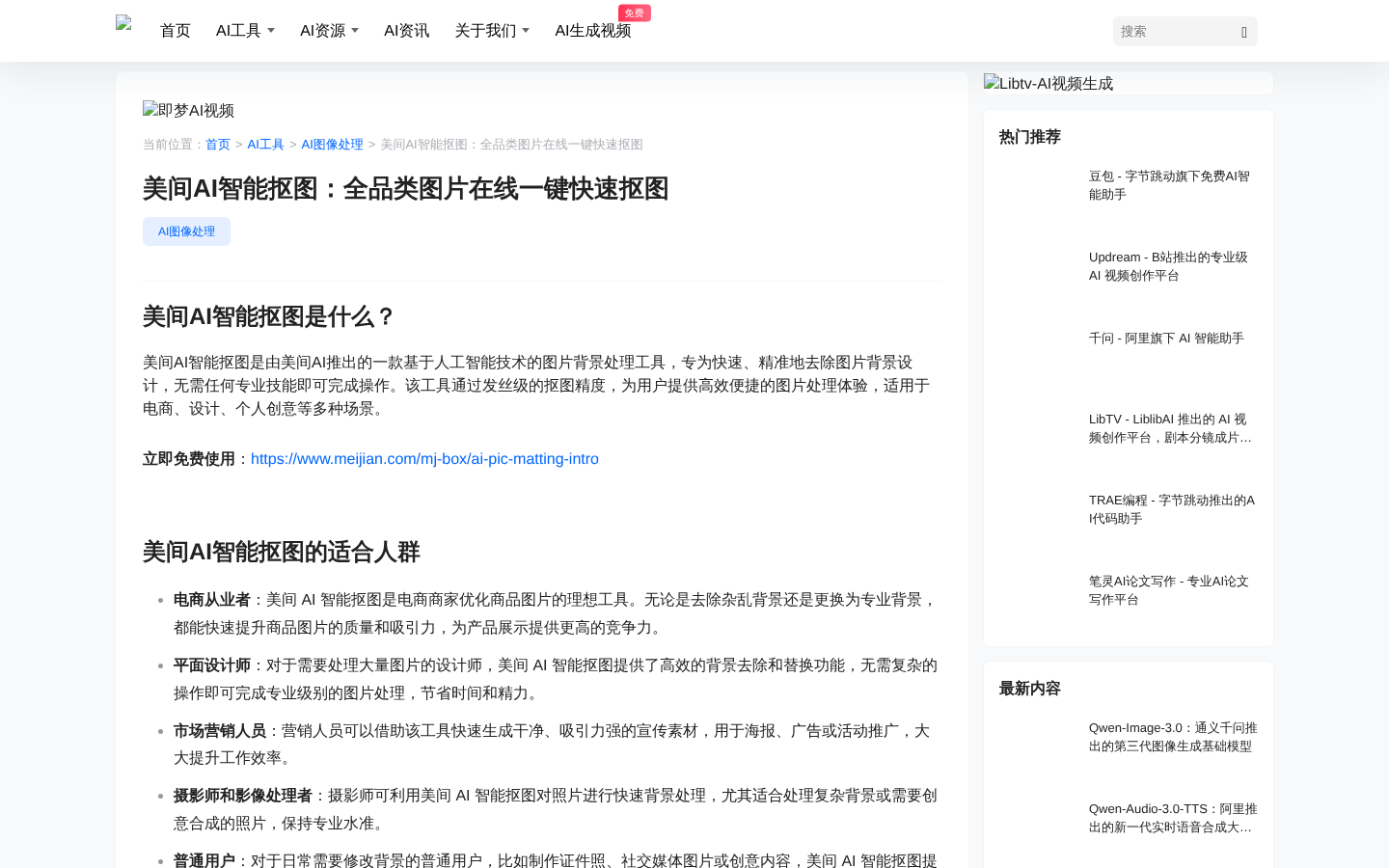Click the TRAE编程 thumbnail image
The image size is (1389, 868).
click(1038, 519)
